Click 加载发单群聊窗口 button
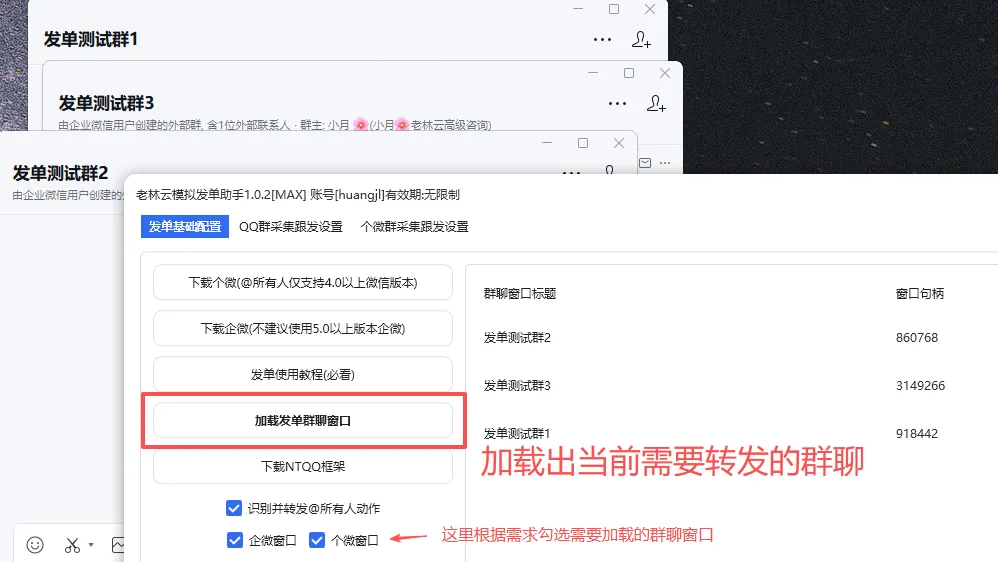 pyautogui.click(x=303, y=421)
